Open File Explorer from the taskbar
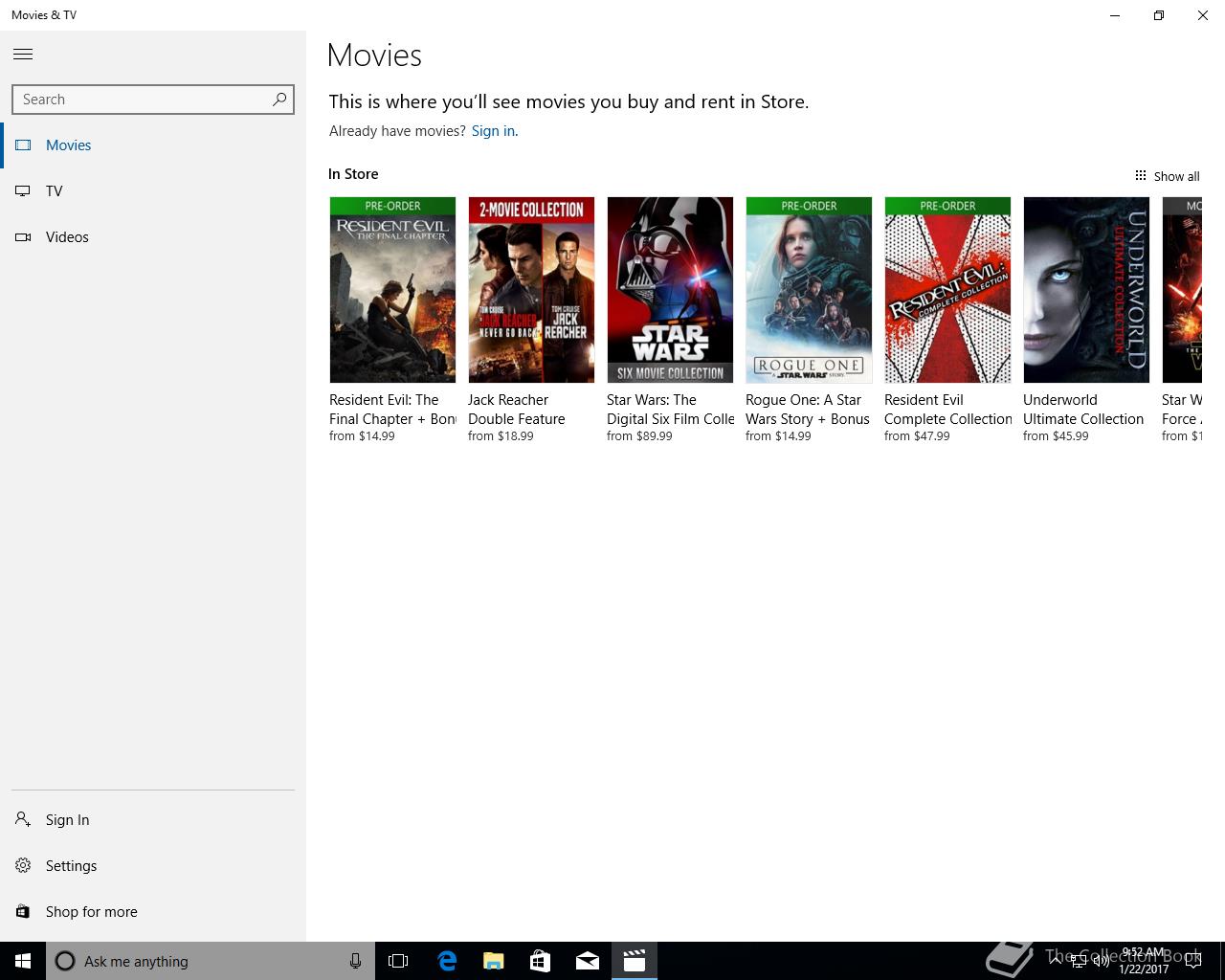The image size is (1225, 980). [493, 961]
